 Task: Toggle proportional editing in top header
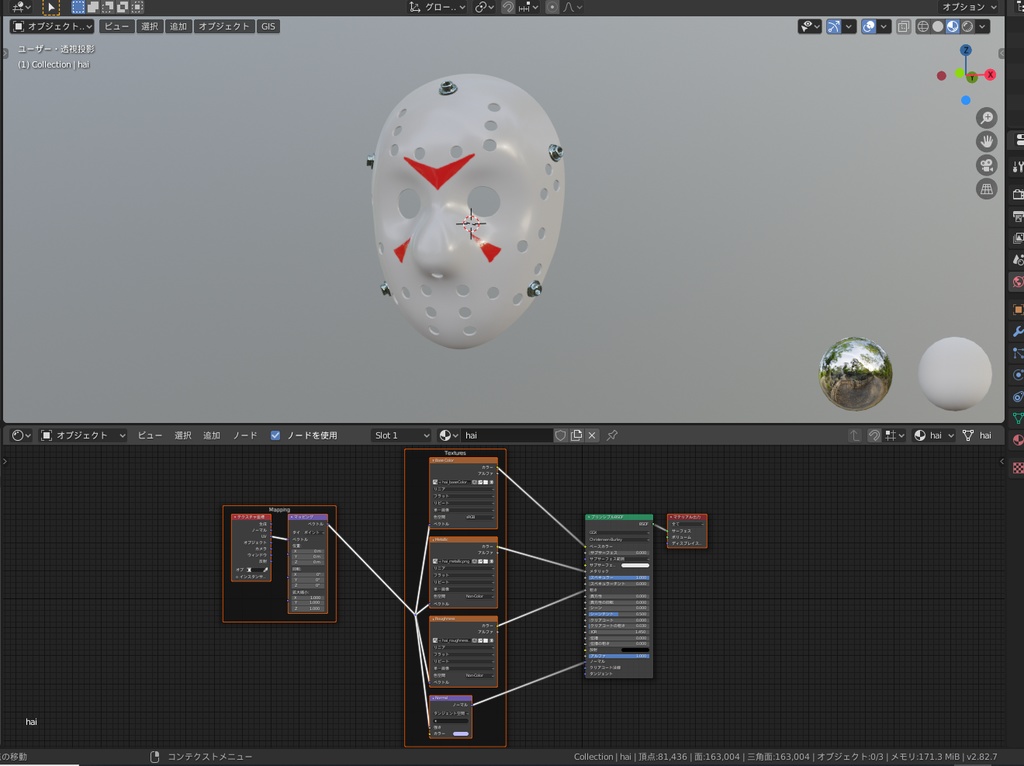[552, 7]
